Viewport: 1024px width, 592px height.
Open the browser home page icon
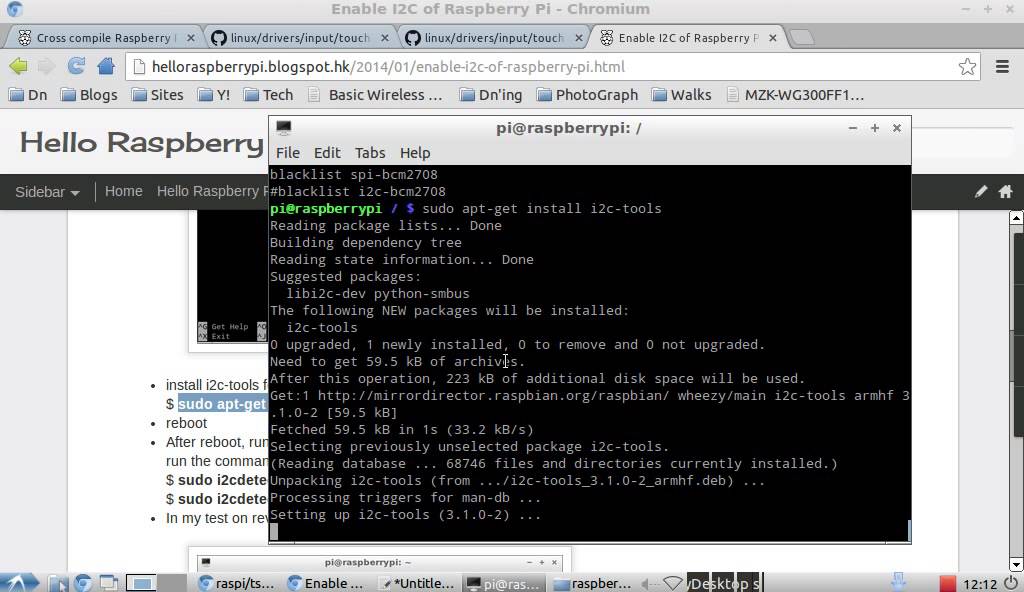pos(106,66)
